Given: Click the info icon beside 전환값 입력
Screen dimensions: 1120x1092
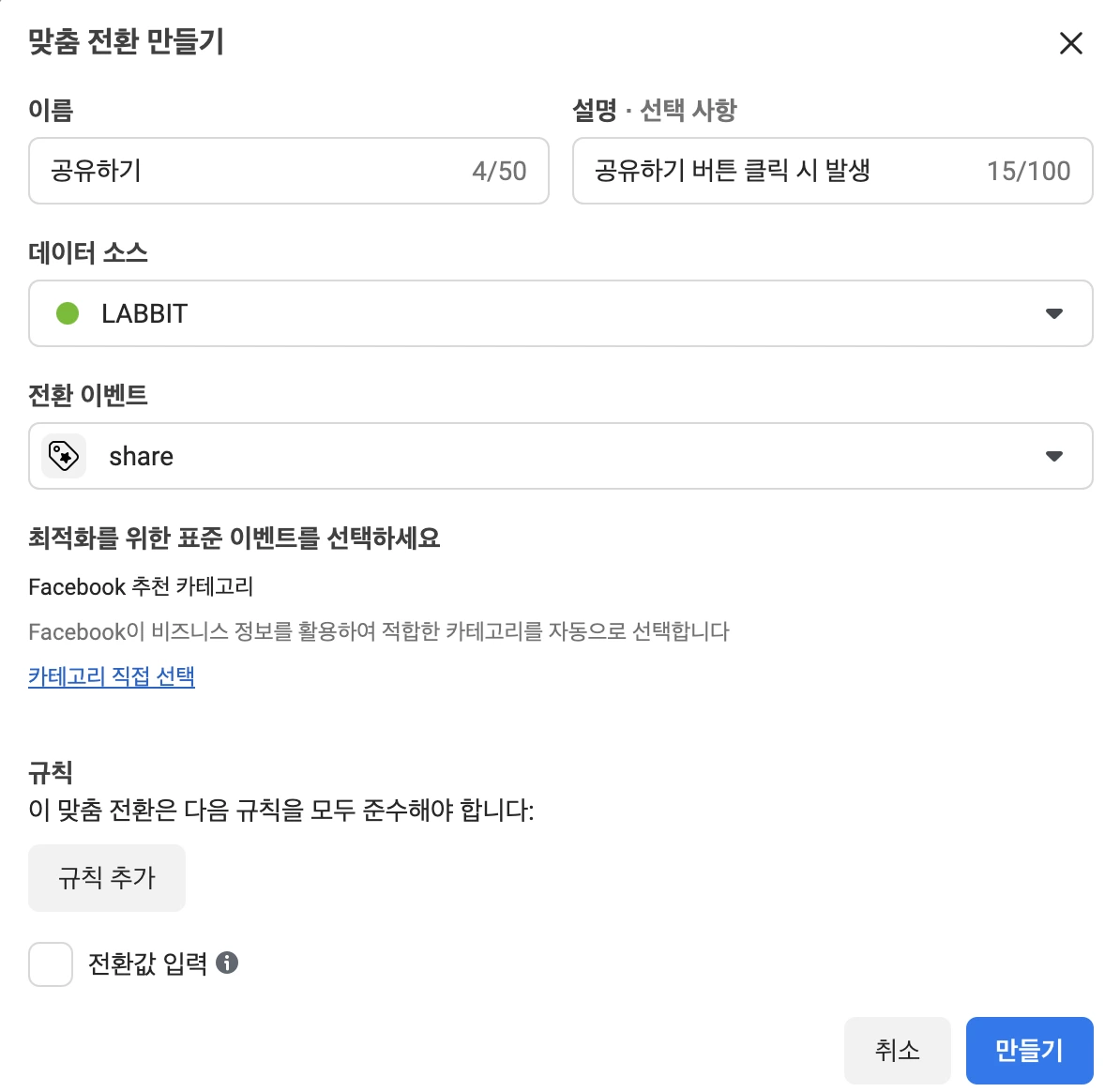Looking at the screenshot, I should tap(227, 963).
